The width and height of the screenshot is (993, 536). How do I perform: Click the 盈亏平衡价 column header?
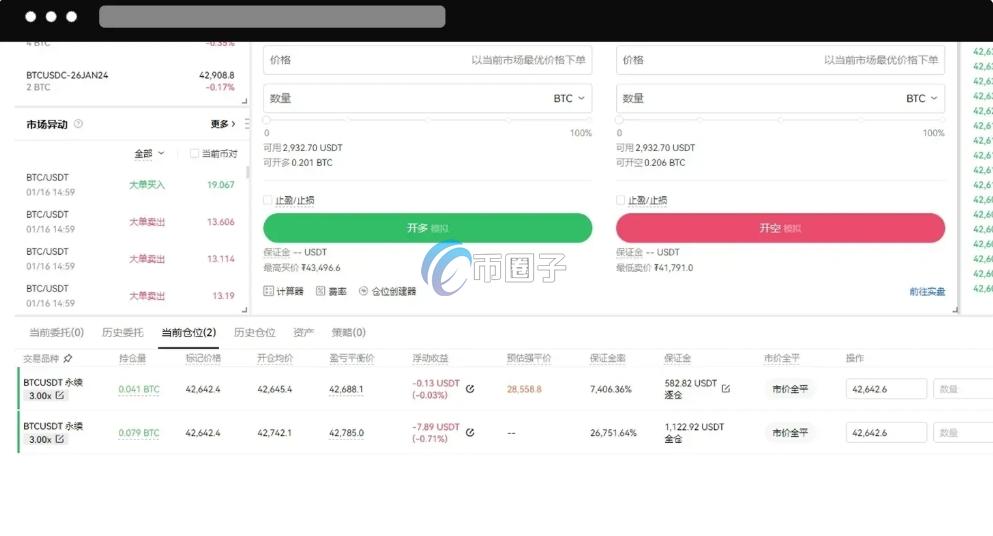pyautogui.click(x=351, y=359)
